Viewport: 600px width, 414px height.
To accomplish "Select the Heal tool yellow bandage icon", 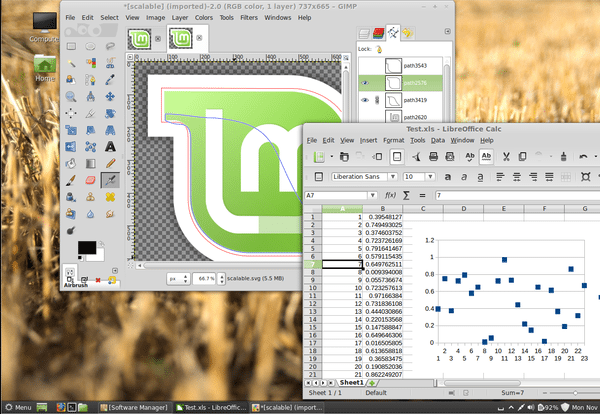I will pyautogui.click(x=110, y=197).
